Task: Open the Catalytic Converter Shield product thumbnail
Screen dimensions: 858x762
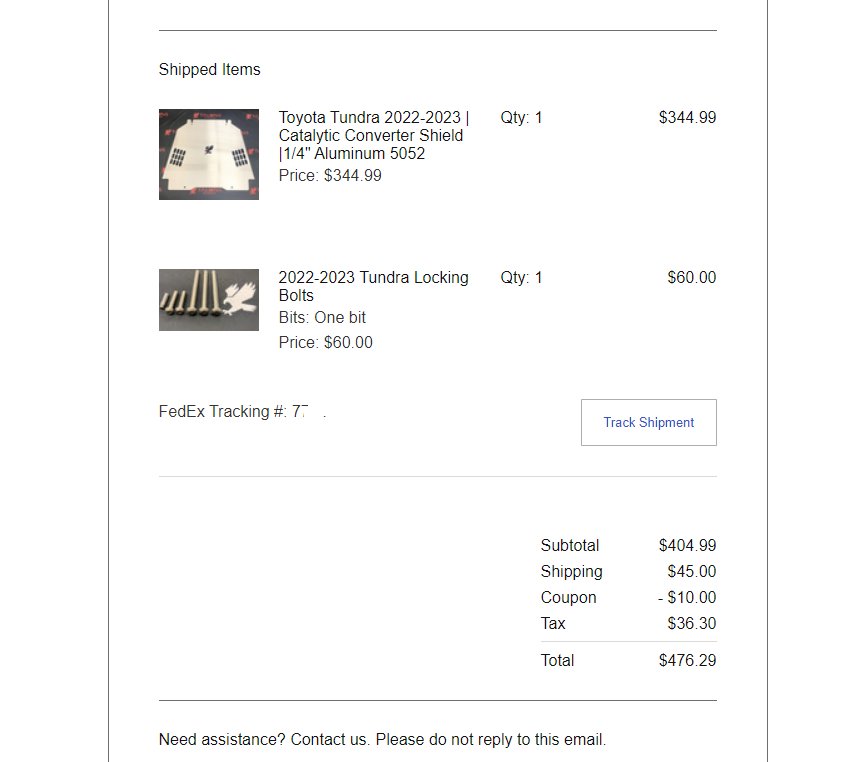Action: tap(208, 154)
